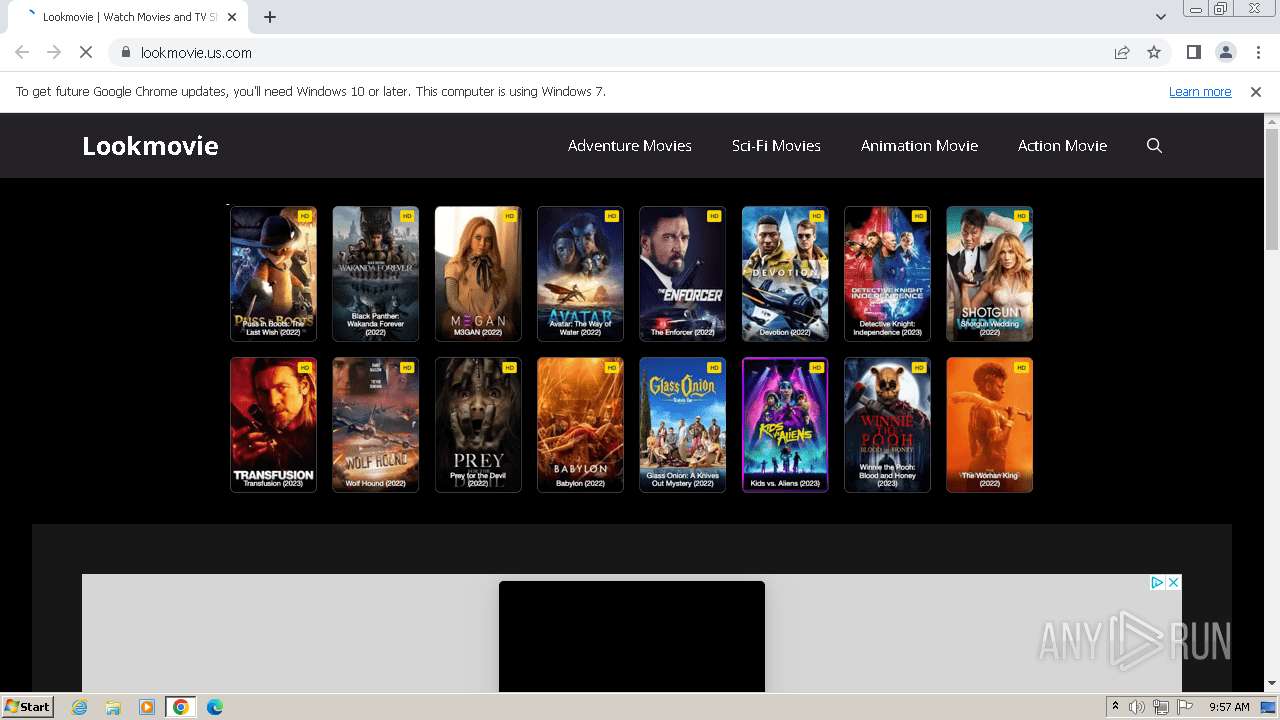Click the page vertical scrollbar thumb

tap(1272, 190)
